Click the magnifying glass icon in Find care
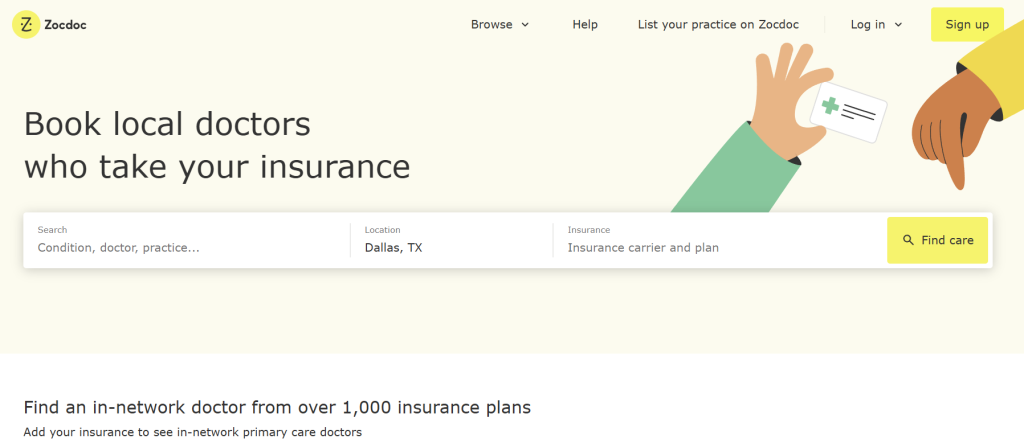 tap(908, 240)
